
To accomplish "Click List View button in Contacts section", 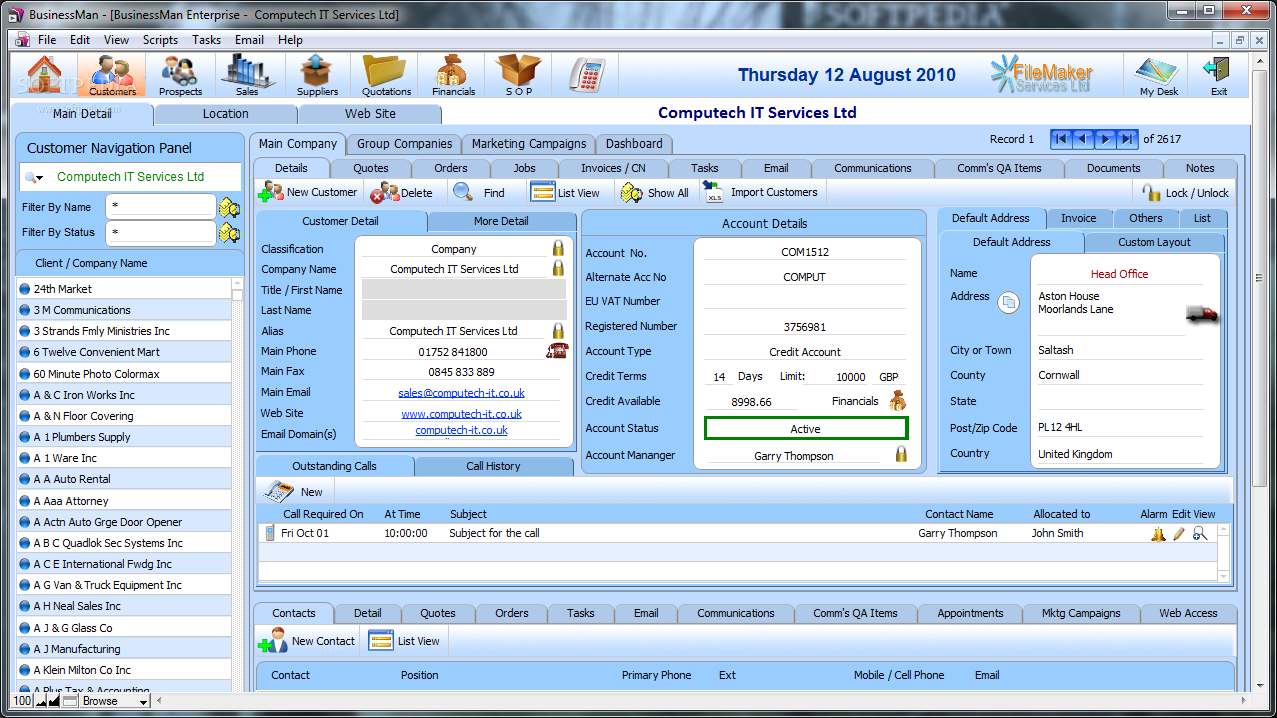I will tap(404, 641).
